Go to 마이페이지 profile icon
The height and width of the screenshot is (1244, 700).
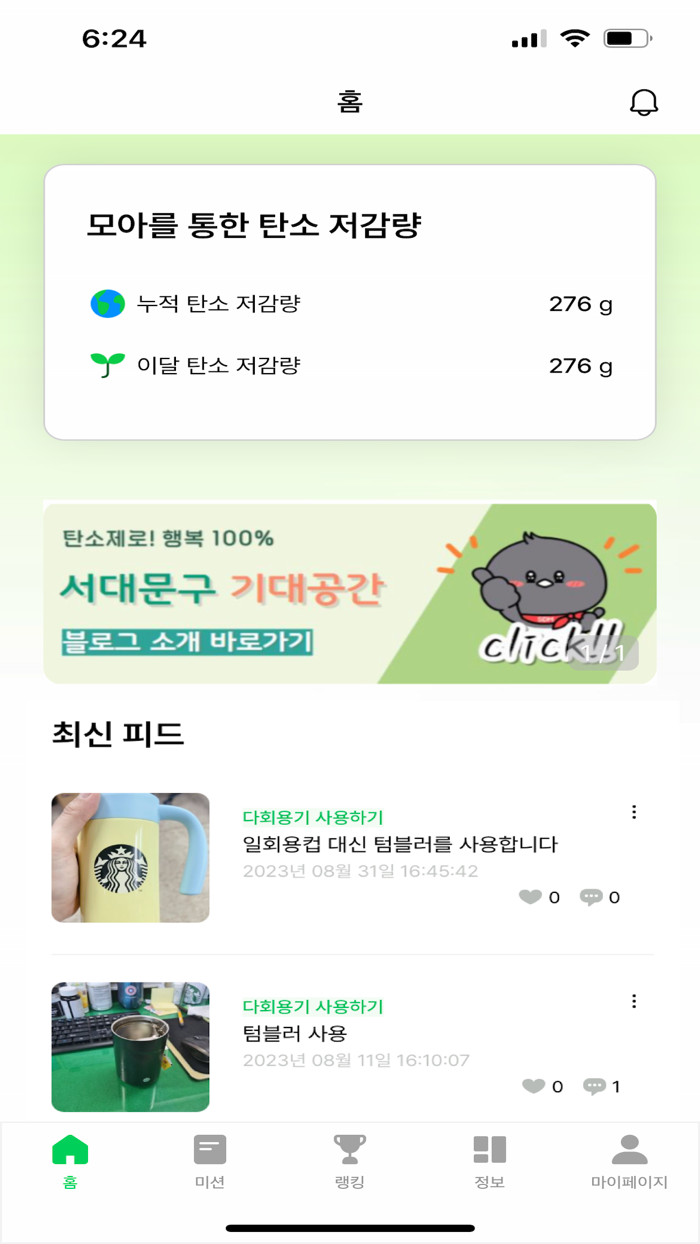[x=629, y=1148]
